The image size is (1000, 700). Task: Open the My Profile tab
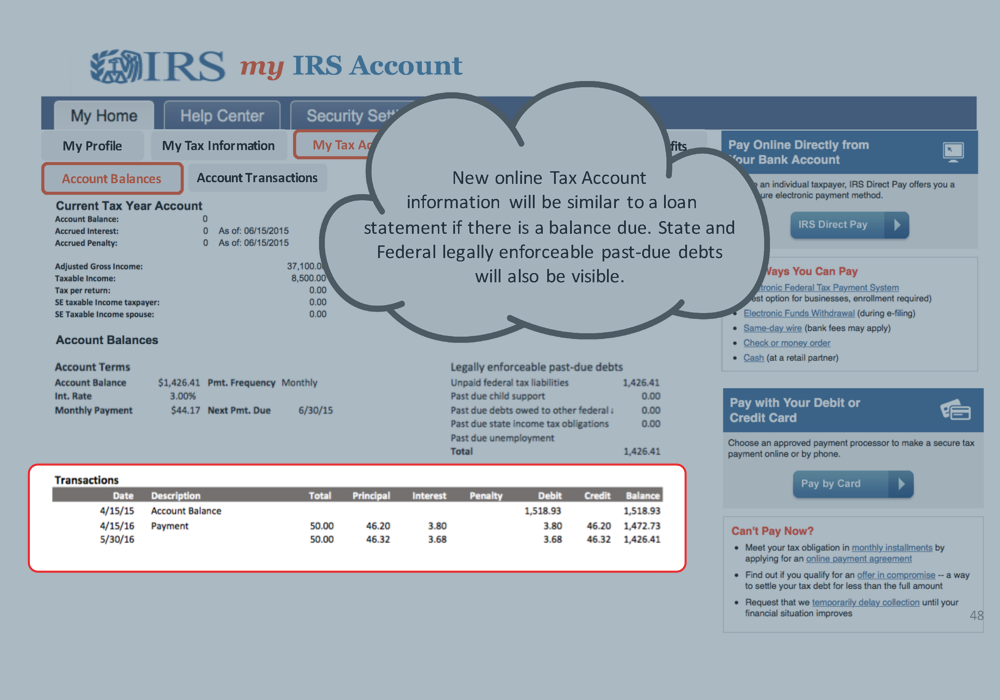92,146
